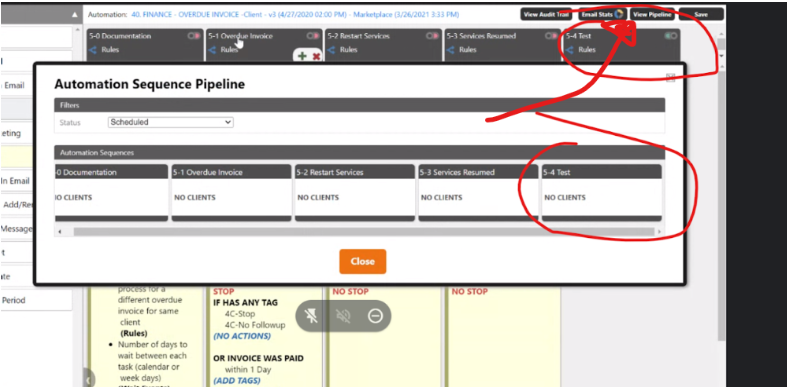The width and height of the screenshot is (787, 390).
Task: Click the 4C-No Followup tag text
Action: (255, 325)
